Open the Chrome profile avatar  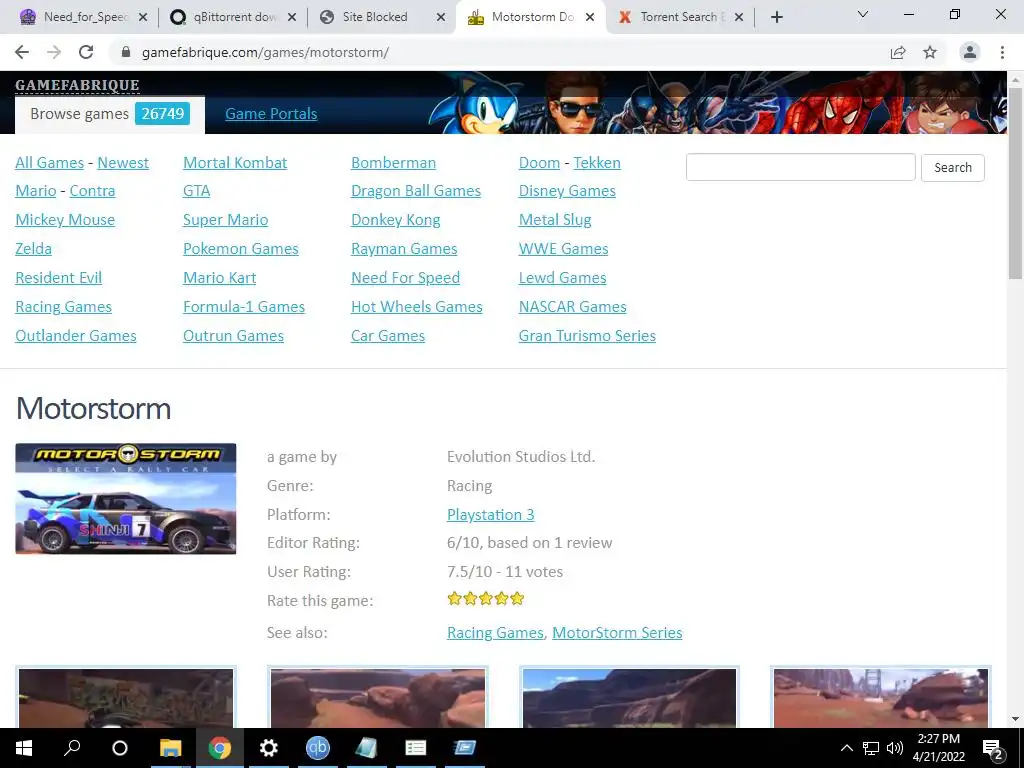tap(970, 52)
